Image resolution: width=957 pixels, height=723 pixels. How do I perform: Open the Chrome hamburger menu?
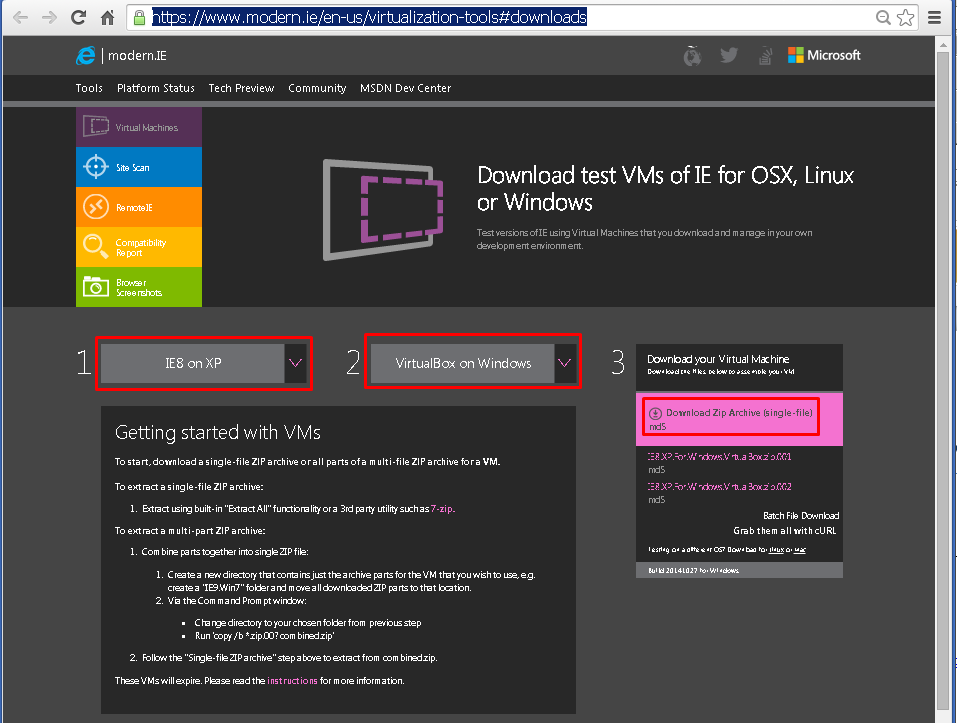[x=934, y=17]
